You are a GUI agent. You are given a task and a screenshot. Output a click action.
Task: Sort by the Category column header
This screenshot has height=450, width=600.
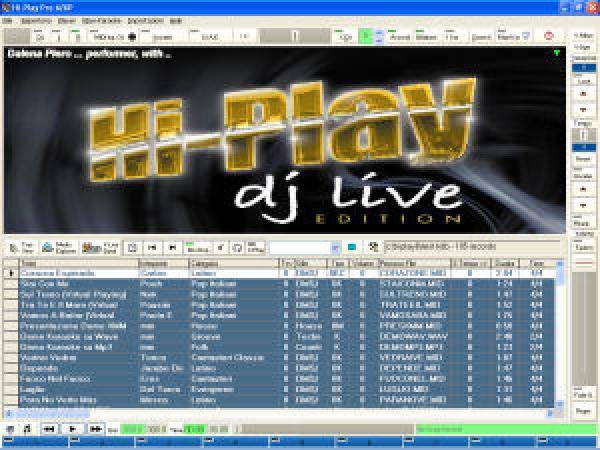pyautogui.click(x=234, y=263)
